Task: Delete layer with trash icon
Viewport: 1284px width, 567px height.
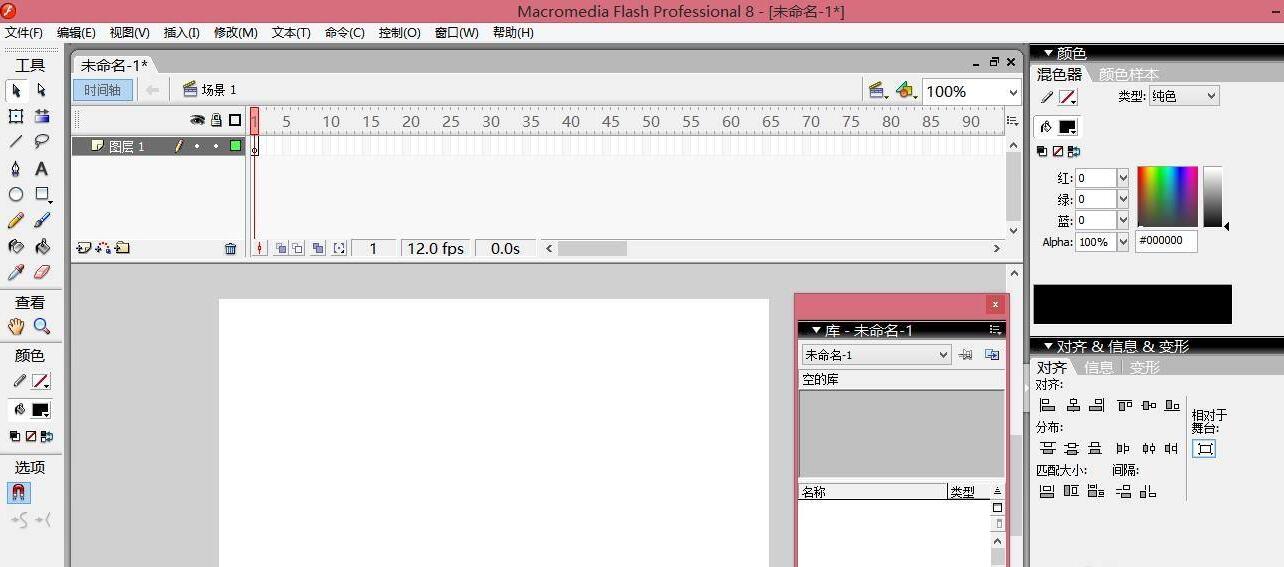Action: 231,248
